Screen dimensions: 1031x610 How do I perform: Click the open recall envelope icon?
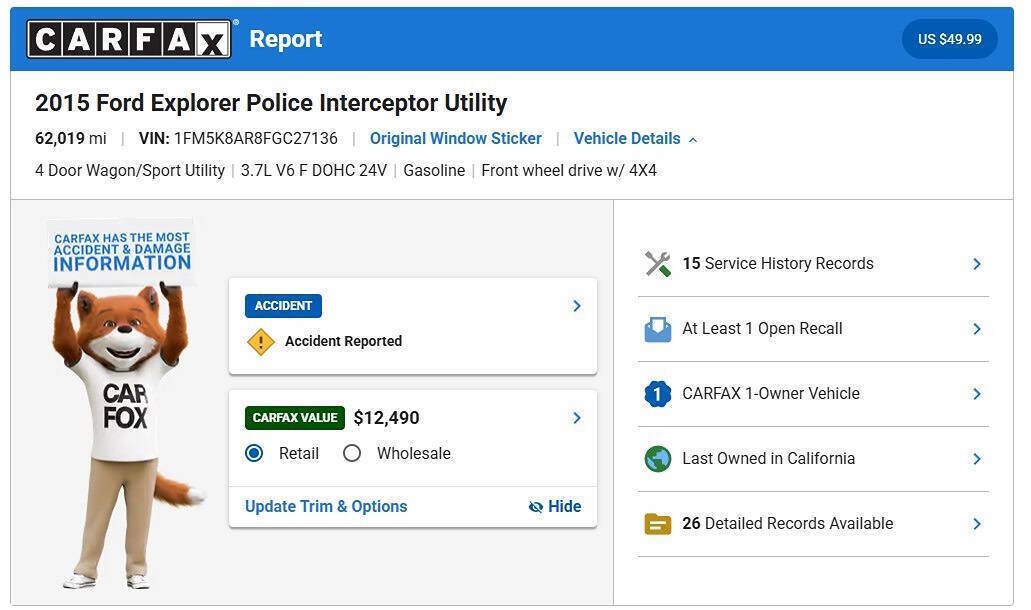click(x=658, y=329)
